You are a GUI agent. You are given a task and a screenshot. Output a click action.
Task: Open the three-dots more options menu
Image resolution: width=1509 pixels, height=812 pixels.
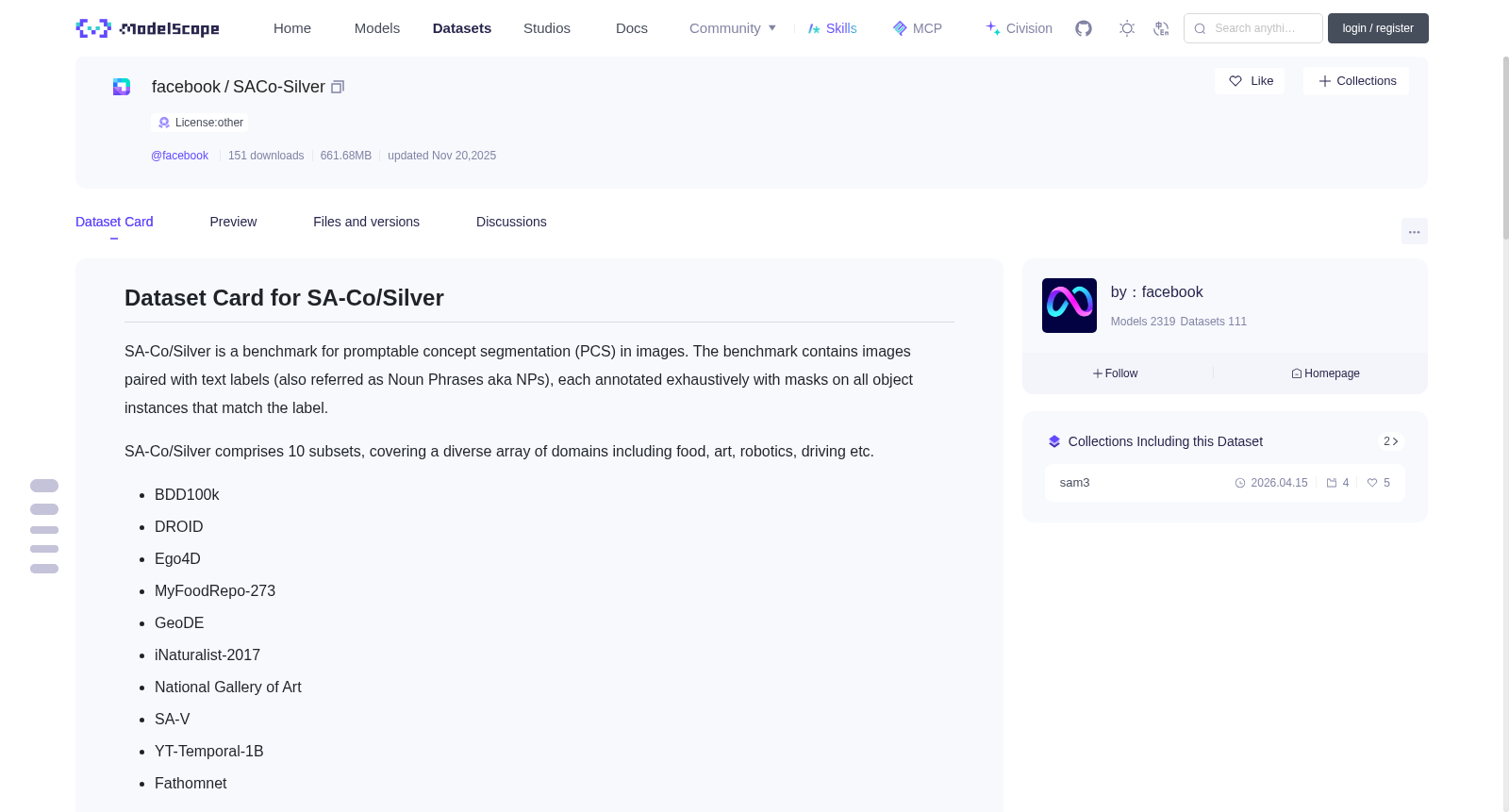1415,231
